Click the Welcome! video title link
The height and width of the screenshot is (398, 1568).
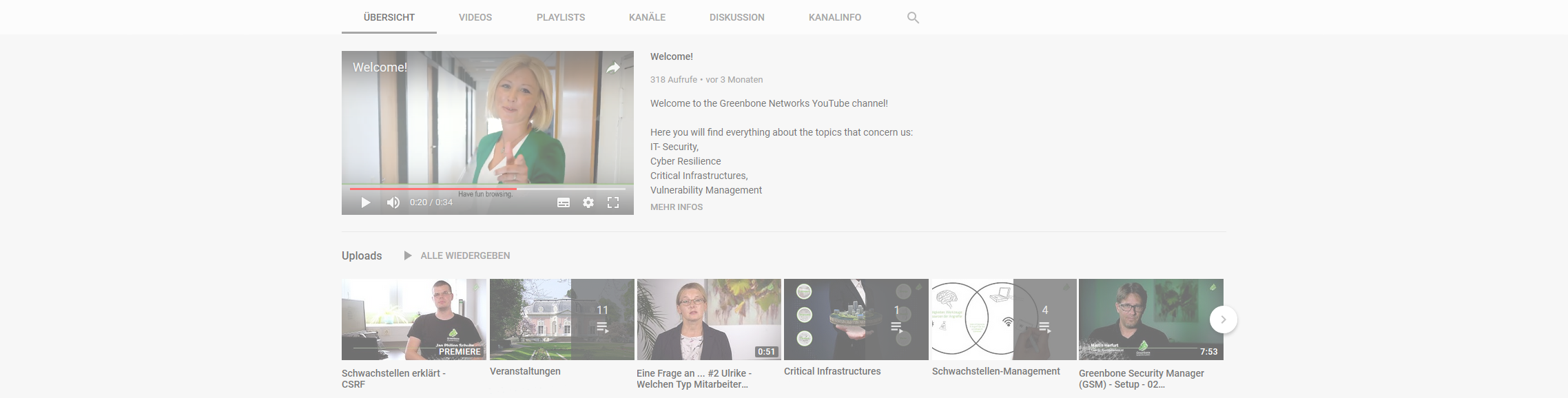tap(671, 57)
